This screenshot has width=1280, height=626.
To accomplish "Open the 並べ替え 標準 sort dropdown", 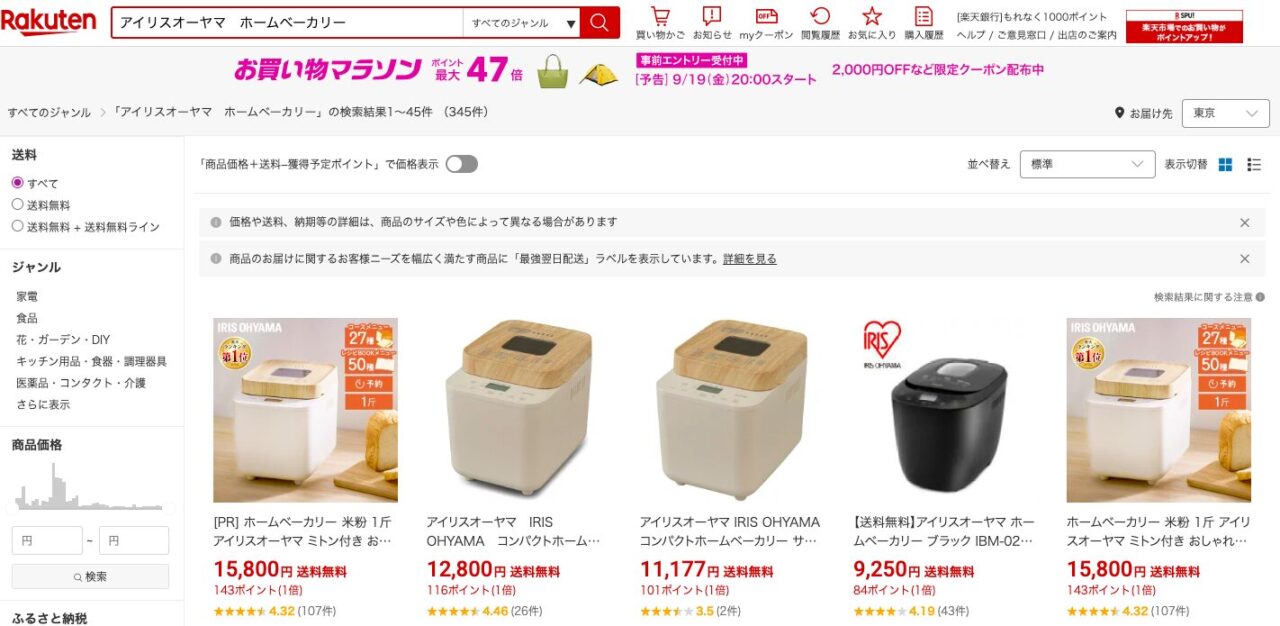I will point(1088,164).
